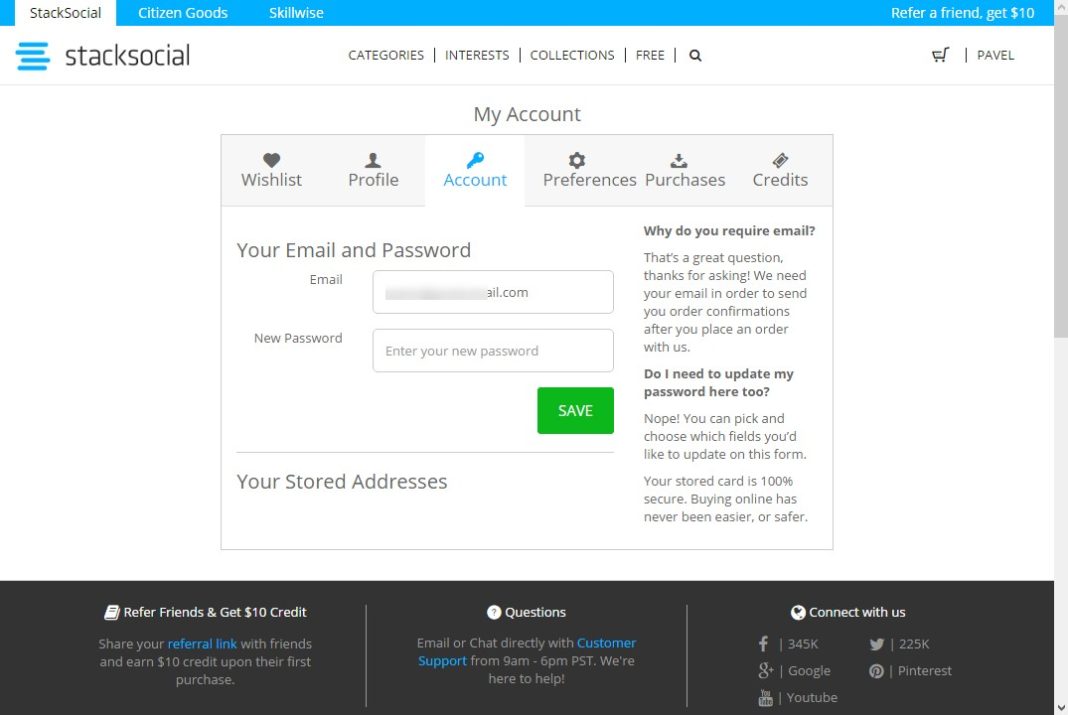Open the Google footer link

click(x=809, y=671)
